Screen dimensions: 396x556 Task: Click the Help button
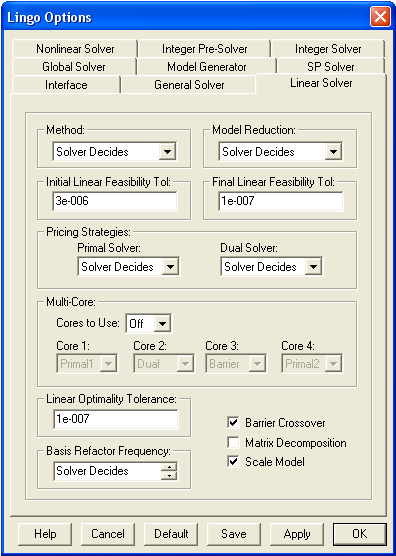coord(45,534)
